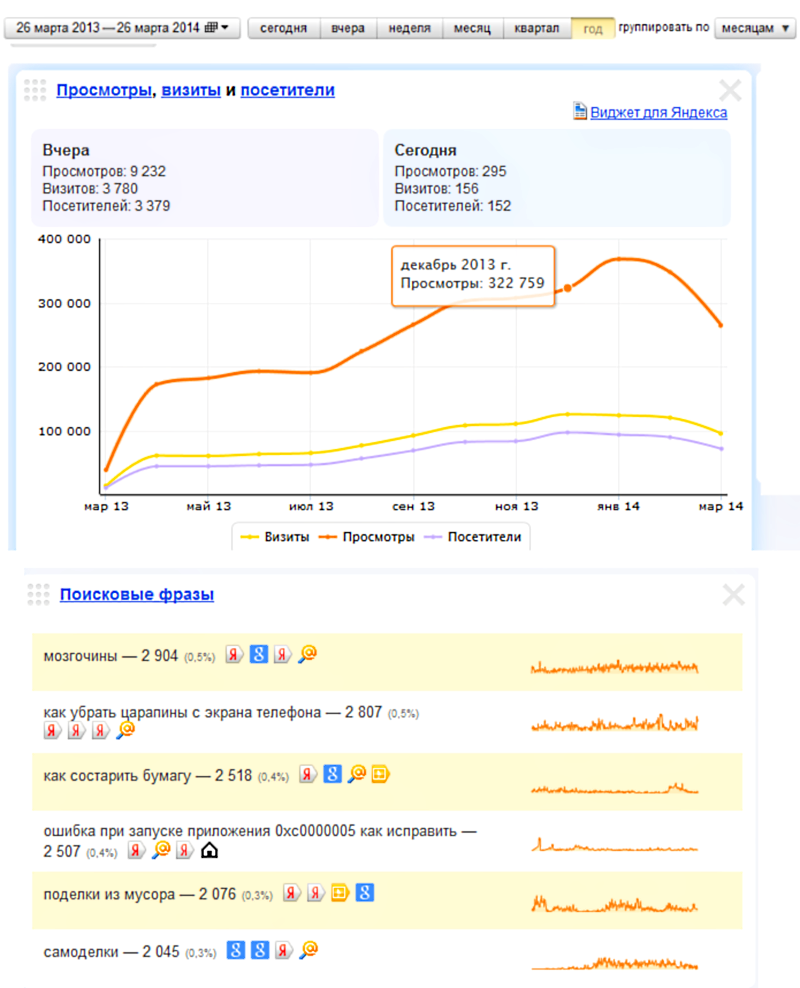
Task: Click the yellow search icon in 'как состарить бумагу' row
Action: click(x=380, y=774)
